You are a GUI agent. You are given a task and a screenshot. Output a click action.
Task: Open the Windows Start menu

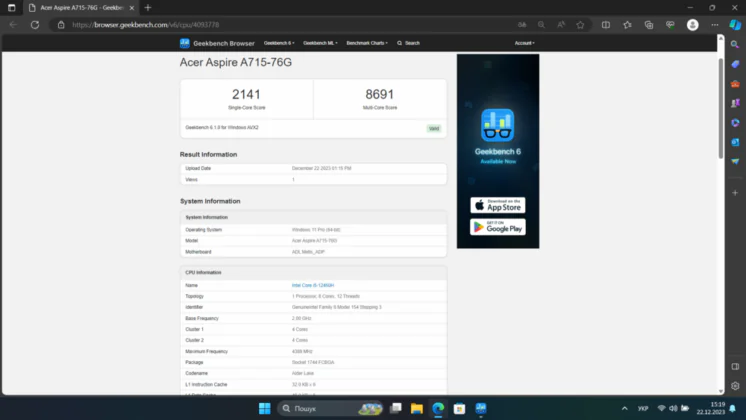(x=265, y=408)
